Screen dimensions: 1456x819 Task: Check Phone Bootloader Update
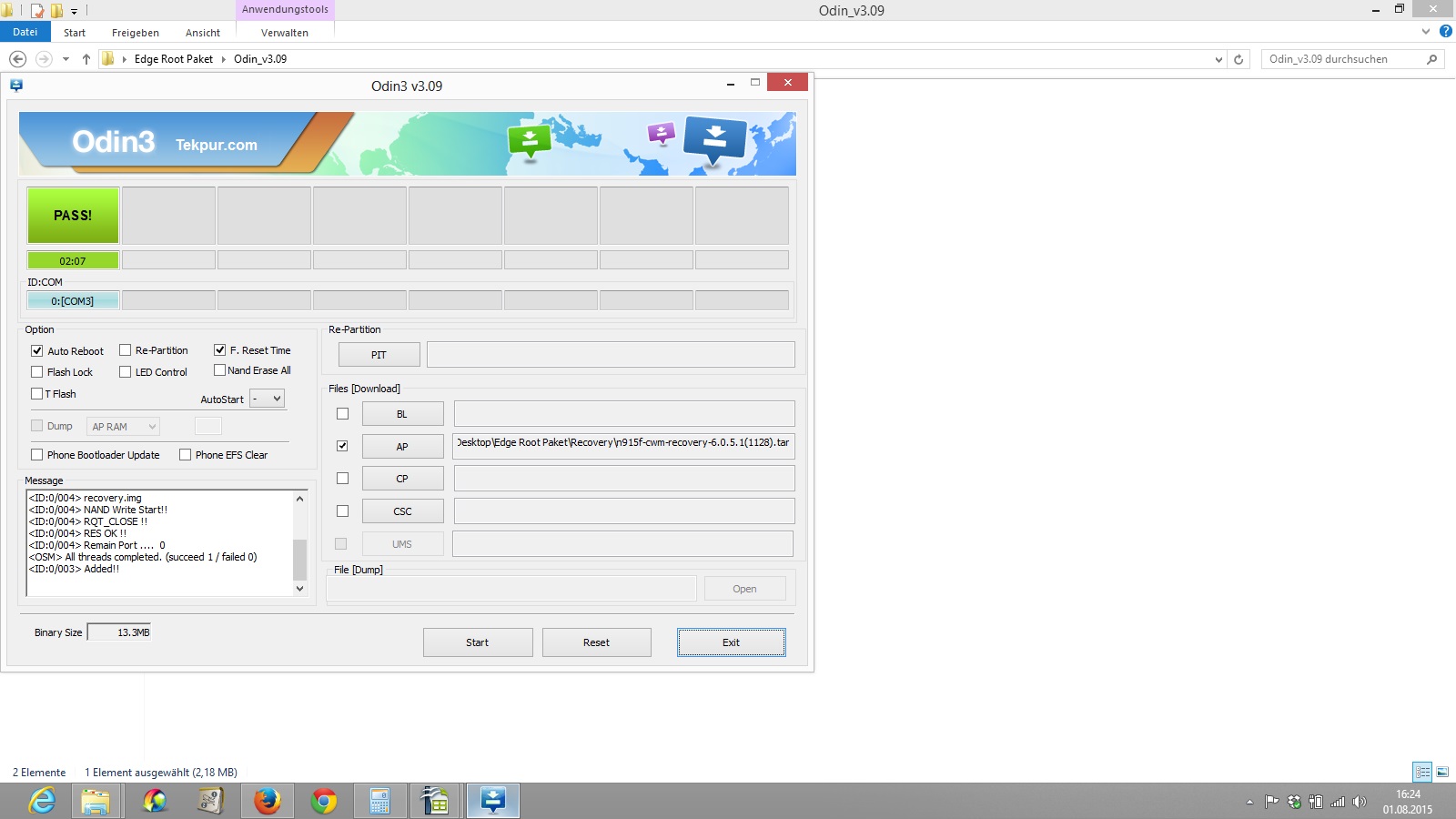37,454
